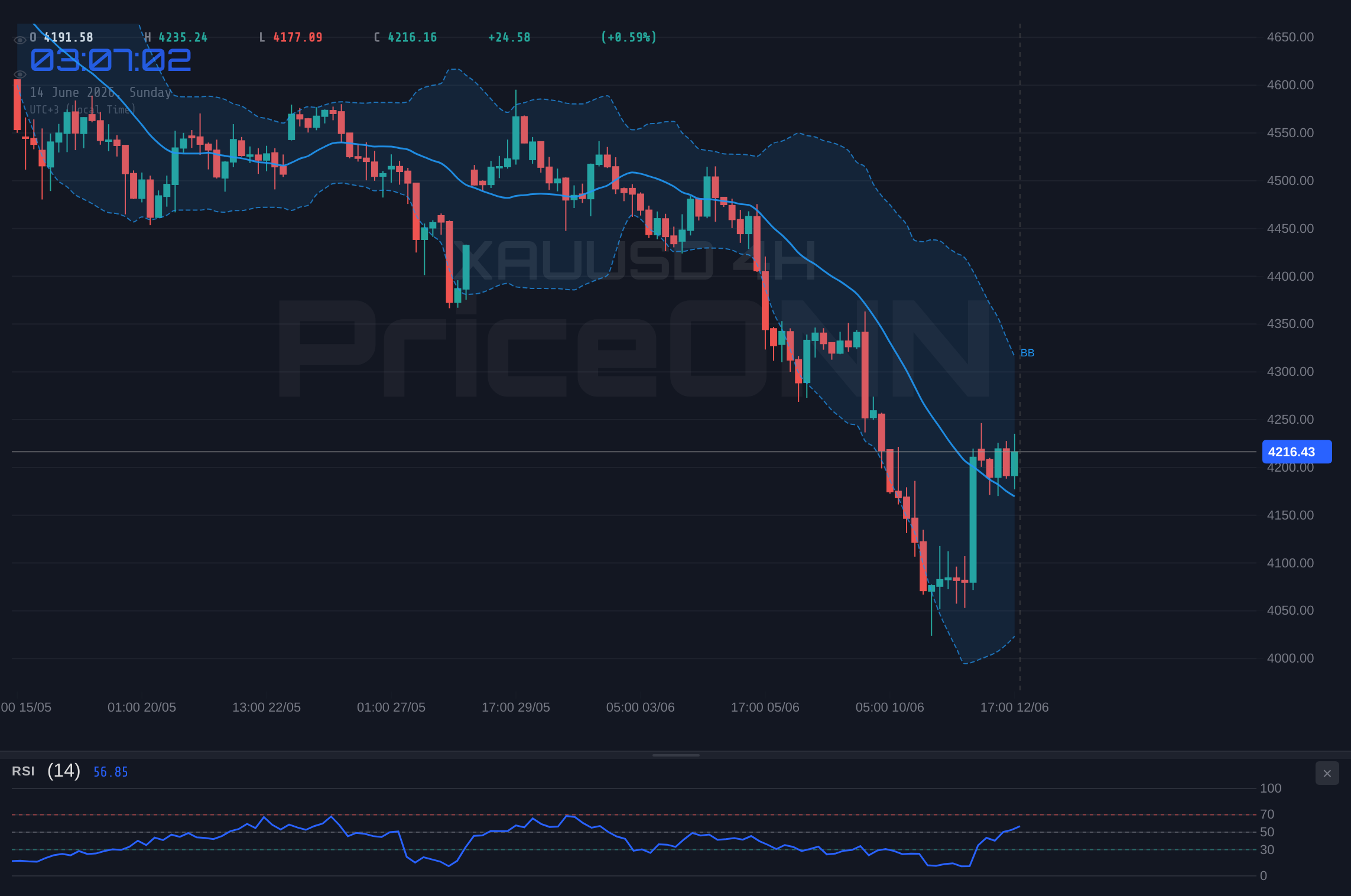This screenshot has width=1351, height=896.
Task: Click the RSI 100 level label
Action: (1271, 788)
